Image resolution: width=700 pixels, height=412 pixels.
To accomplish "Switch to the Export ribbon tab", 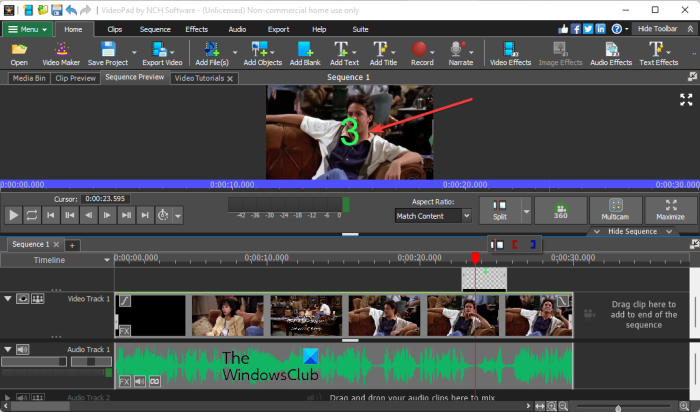I will coord(279,29).
